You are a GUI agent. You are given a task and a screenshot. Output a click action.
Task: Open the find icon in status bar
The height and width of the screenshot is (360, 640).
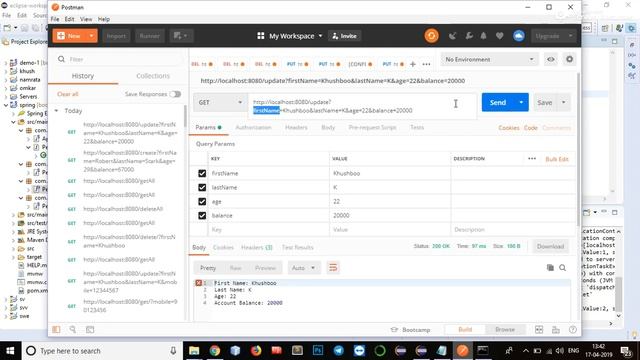[x=73, y=329]
